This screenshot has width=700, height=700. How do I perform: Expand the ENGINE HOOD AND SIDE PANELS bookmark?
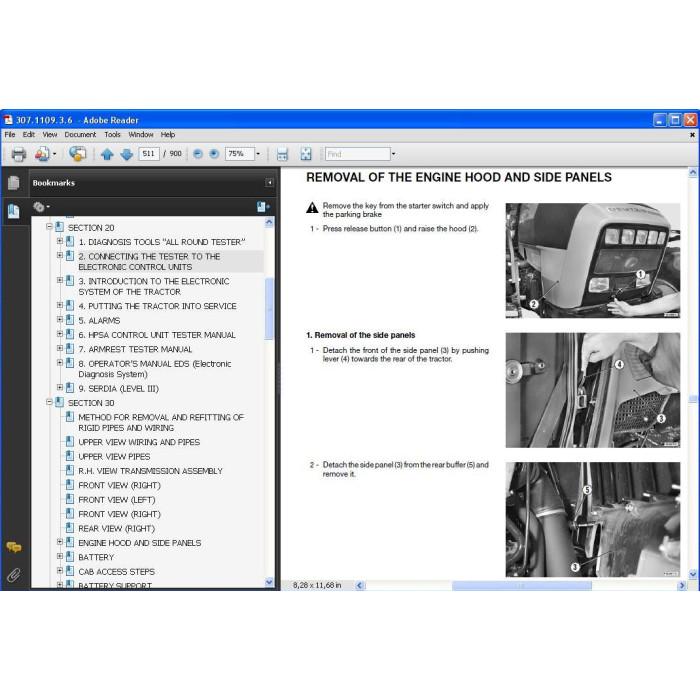click(60, 542)
